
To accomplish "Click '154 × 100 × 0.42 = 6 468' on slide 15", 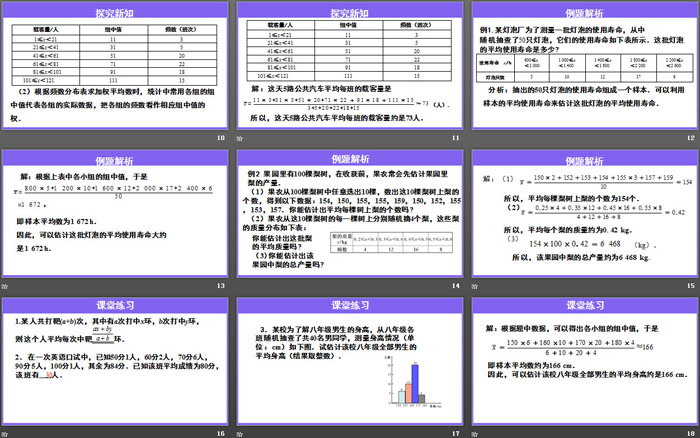I will (575, 244).
